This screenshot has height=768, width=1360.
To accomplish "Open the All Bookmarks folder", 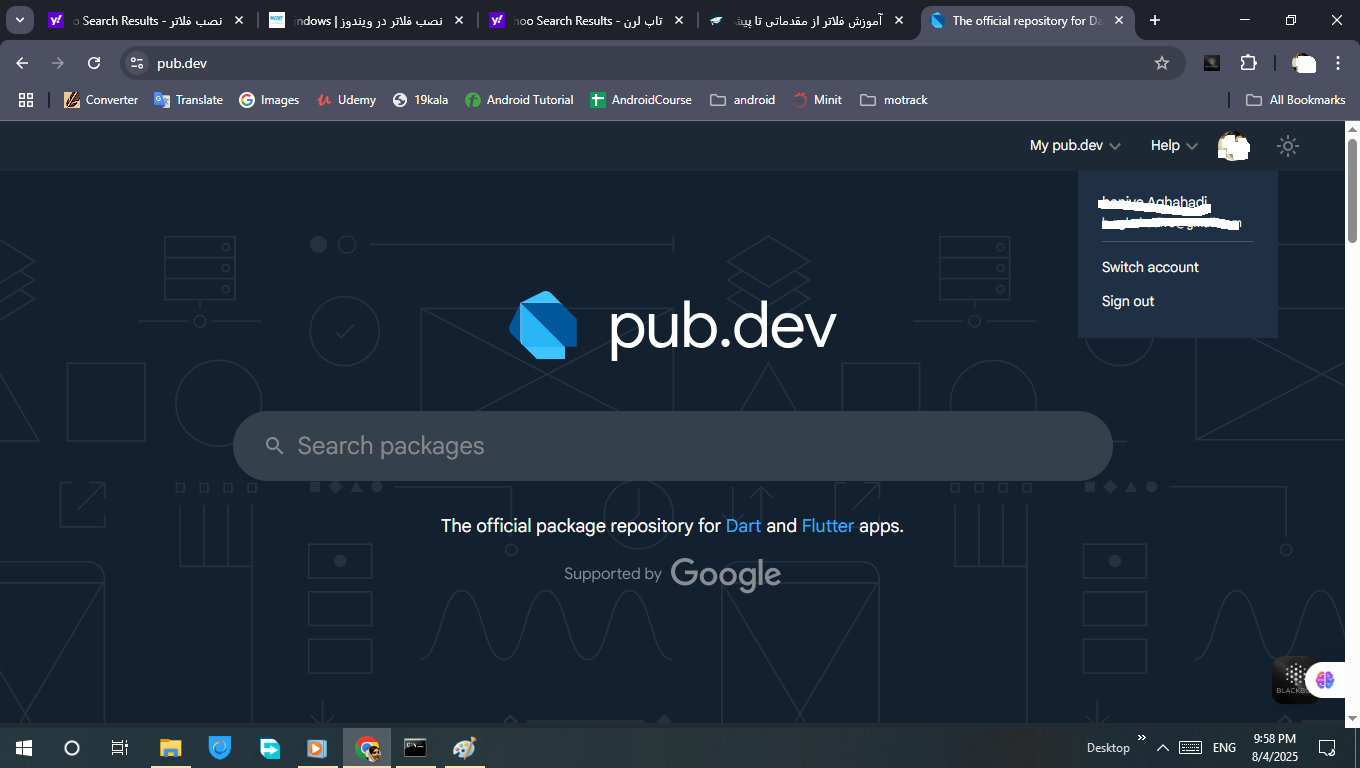I will pyautogui.click(x=1295, y=100).
